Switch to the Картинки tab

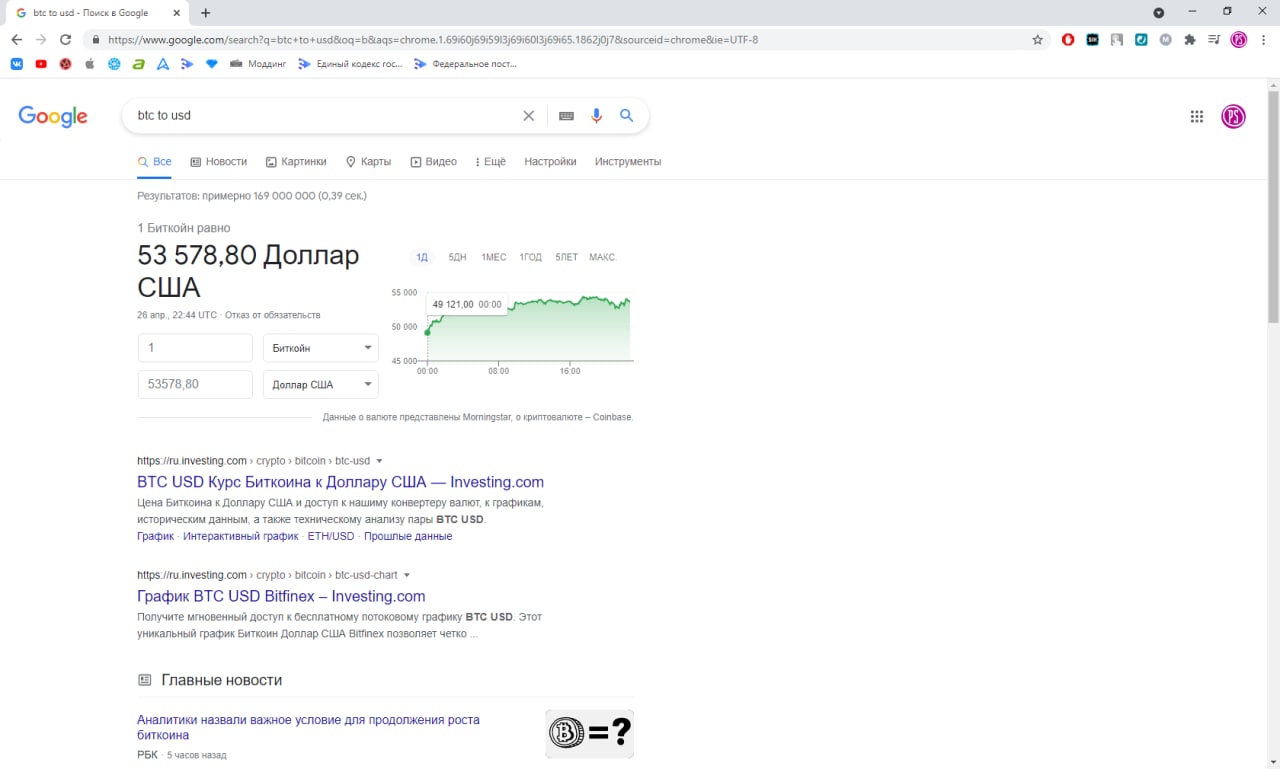point(296,162)
